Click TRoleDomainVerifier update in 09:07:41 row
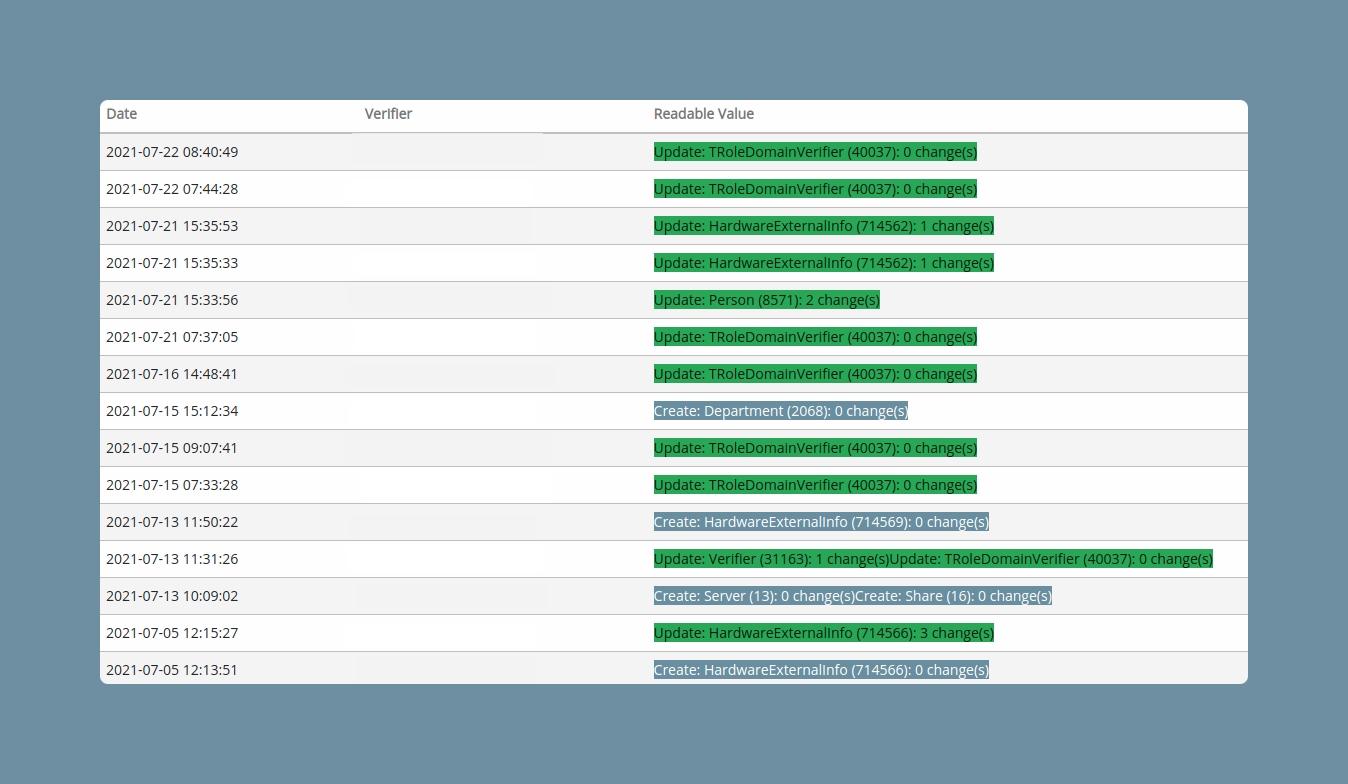This screenshot has width=1348, height=784. tap(815, 448)
